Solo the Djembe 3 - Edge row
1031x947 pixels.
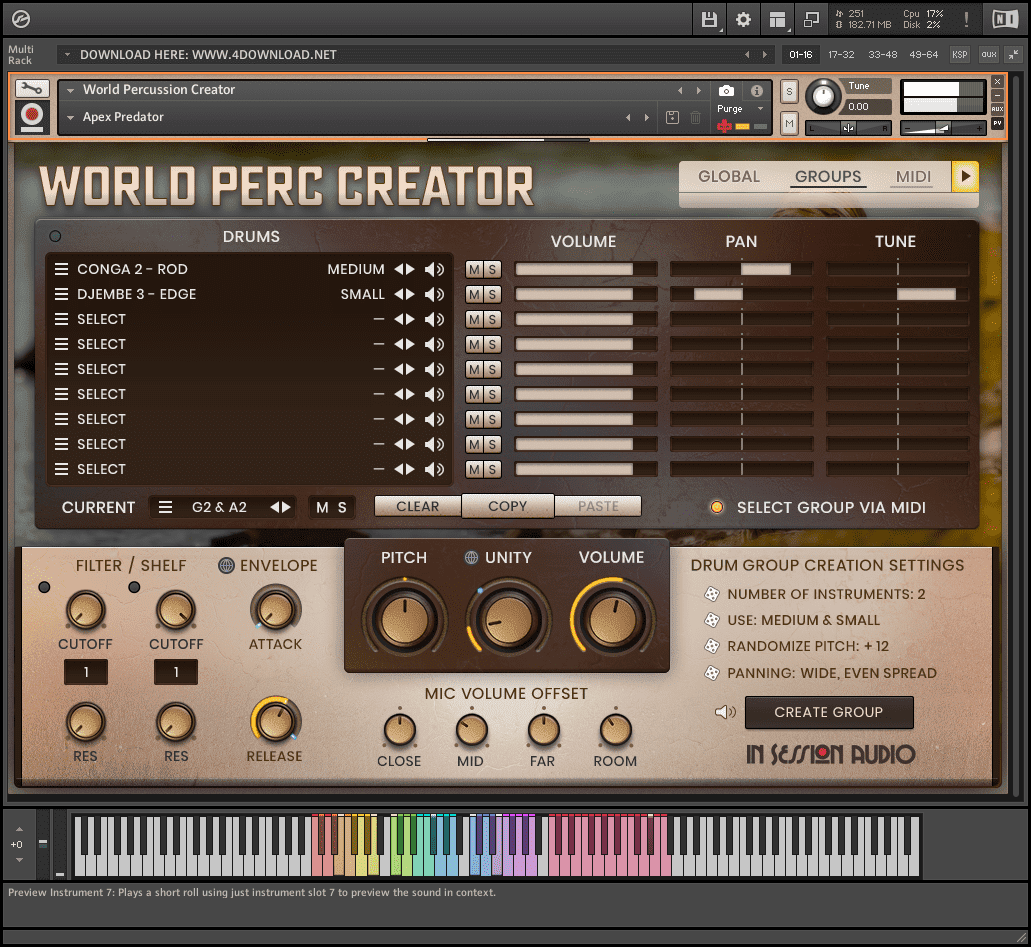tap(492, 294)
